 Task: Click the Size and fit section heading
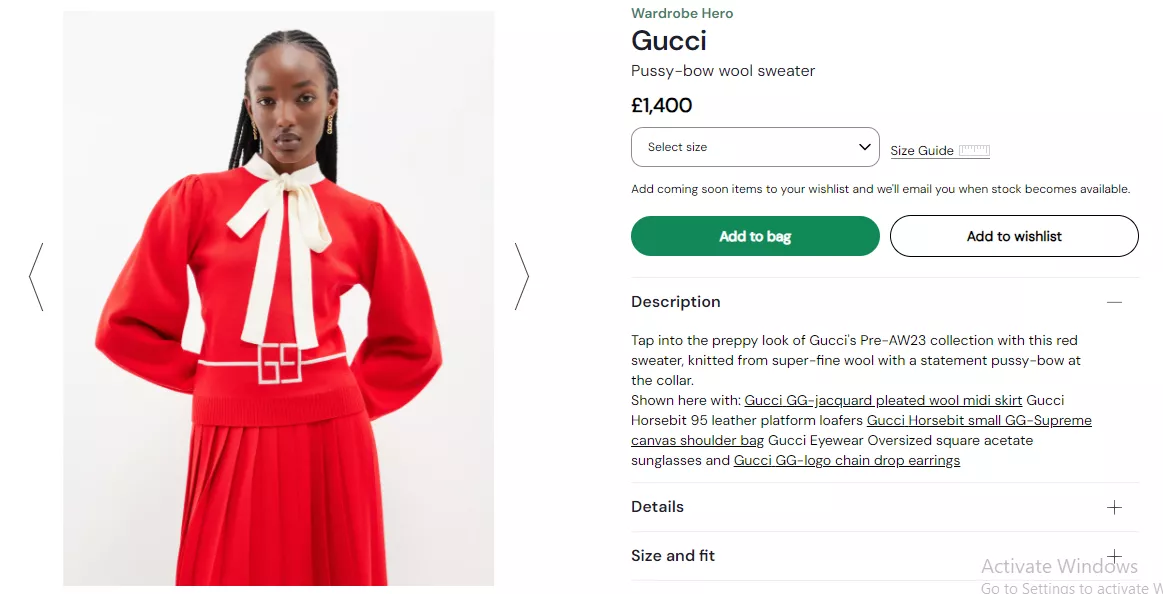[x=672, y=556]
